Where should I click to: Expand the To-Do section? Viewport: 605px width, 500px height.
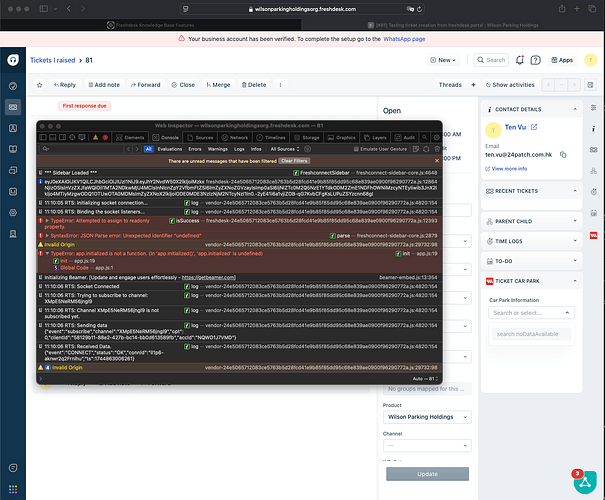pyautogui.click(x=575, y=261)
